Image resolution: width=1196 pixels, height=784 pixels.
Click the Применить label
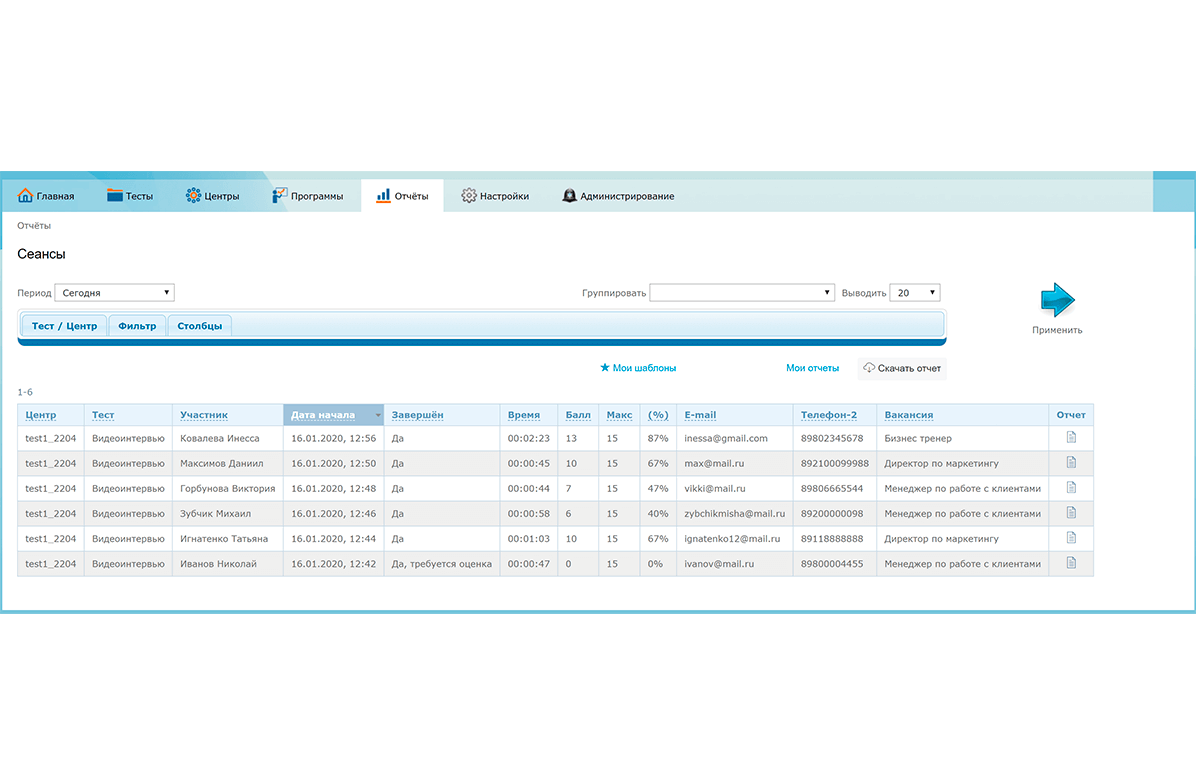coord(1057,330)
